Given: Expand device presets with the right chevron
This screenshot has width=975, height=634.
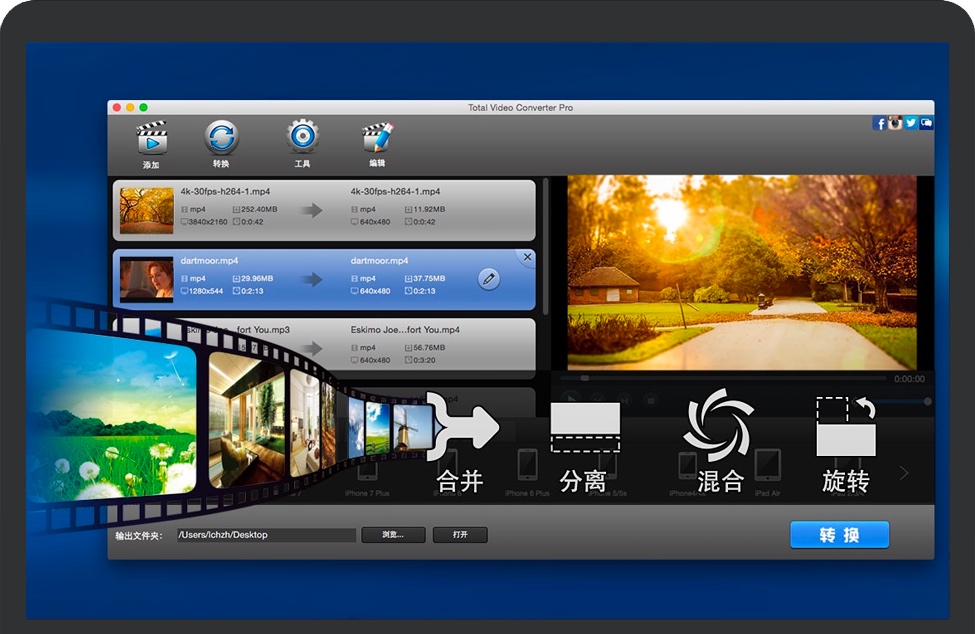Looking at the screenshot, I should [x=904, y=473].
